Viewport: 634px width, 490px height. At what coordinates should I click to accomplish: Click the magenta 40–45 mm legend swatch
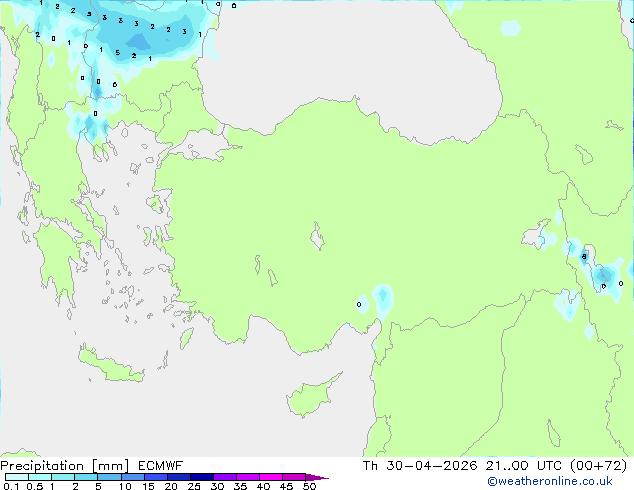coord(271,477)
